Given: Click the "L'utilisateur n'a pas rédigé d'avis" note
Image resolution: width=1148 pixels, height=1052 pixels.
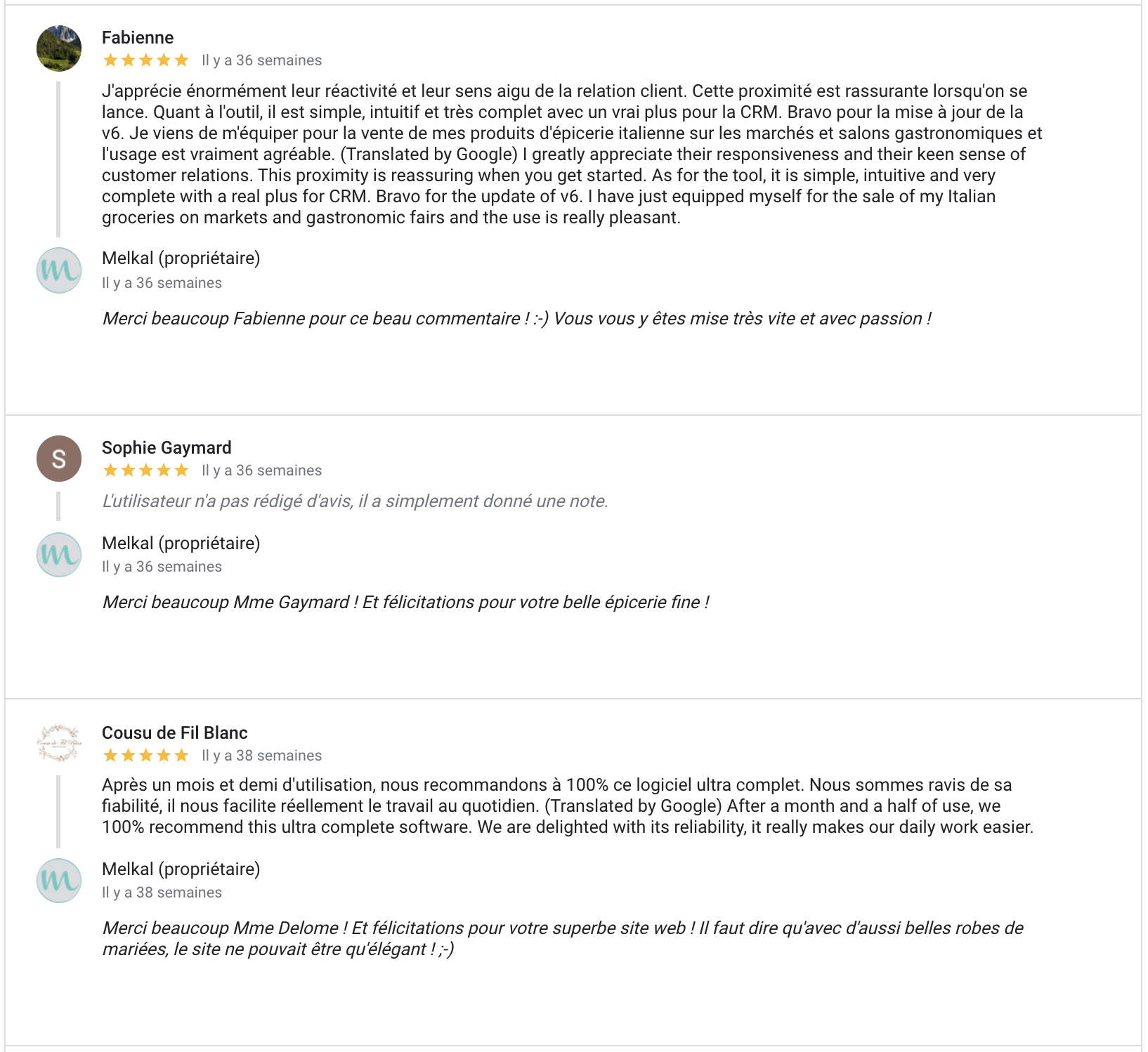Looking at the screenshot, I should pos(355,501).
